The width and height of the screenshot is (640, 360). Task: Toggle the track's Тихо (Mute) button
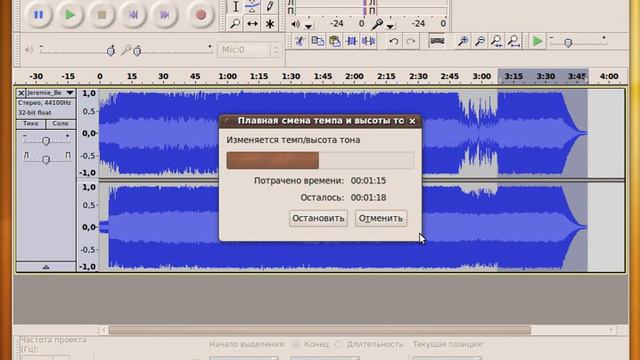coord(31,124)
